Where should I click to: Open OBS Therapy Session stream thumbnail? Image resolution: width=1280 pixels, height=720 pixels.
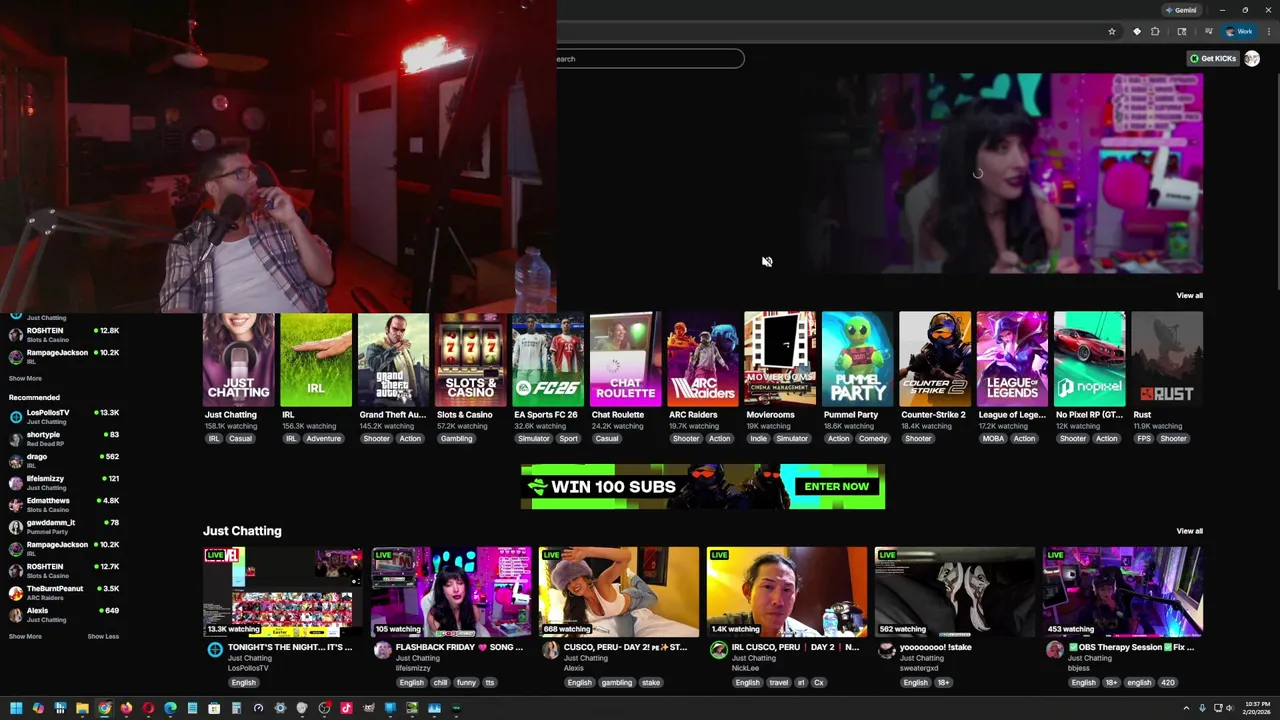click(x=1123, y=592)
